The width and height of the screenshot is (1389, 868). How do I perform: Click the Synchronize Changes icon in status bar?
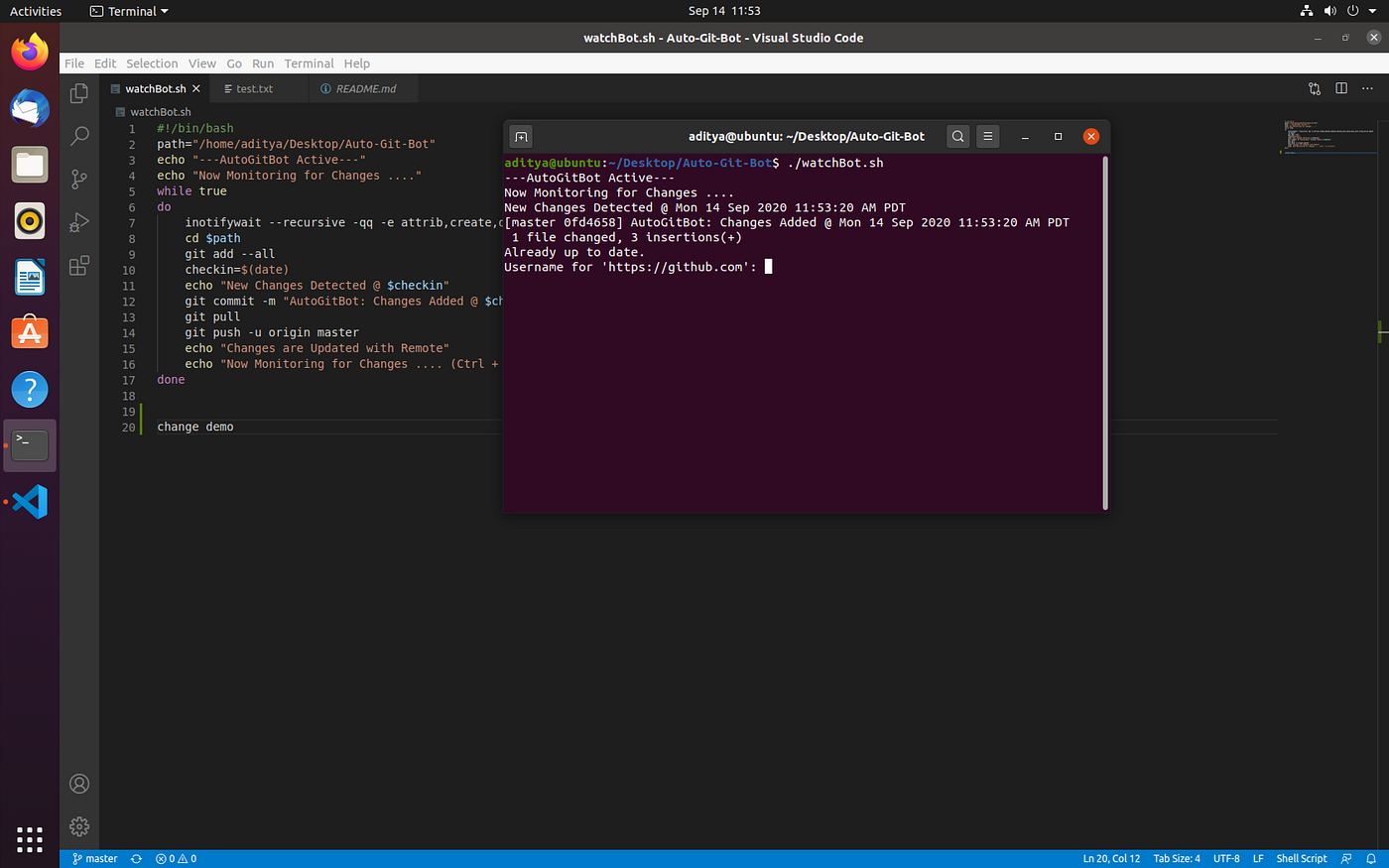(x=136, y=859)
